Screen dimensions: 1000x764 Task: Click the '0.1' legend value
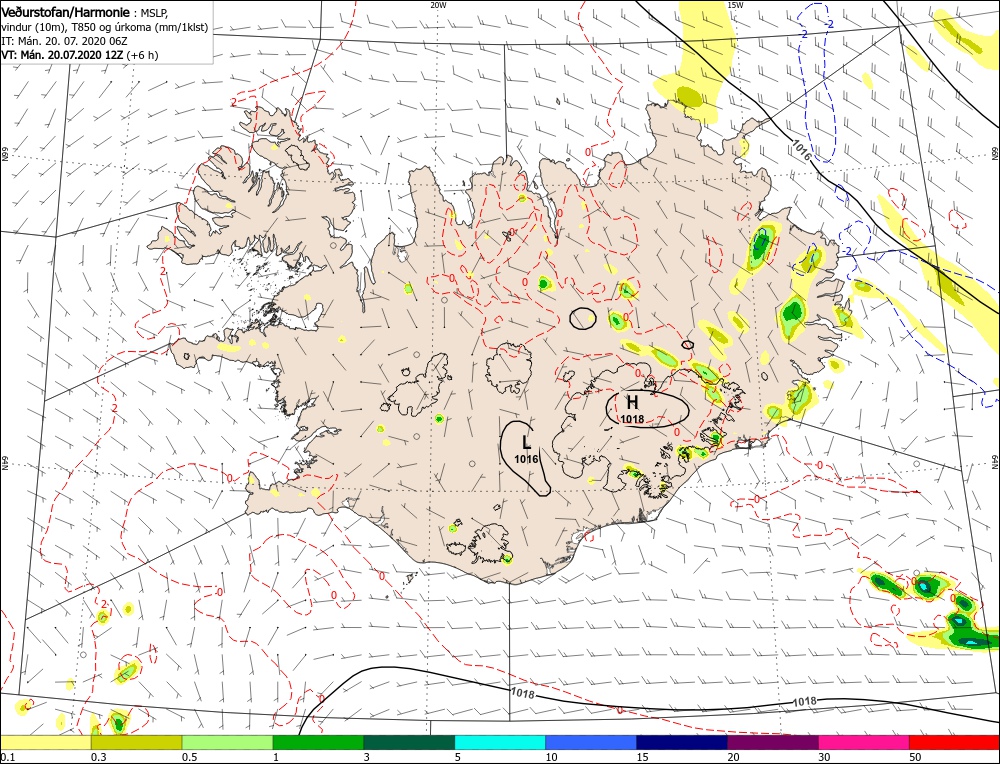[x=6, y=757]
